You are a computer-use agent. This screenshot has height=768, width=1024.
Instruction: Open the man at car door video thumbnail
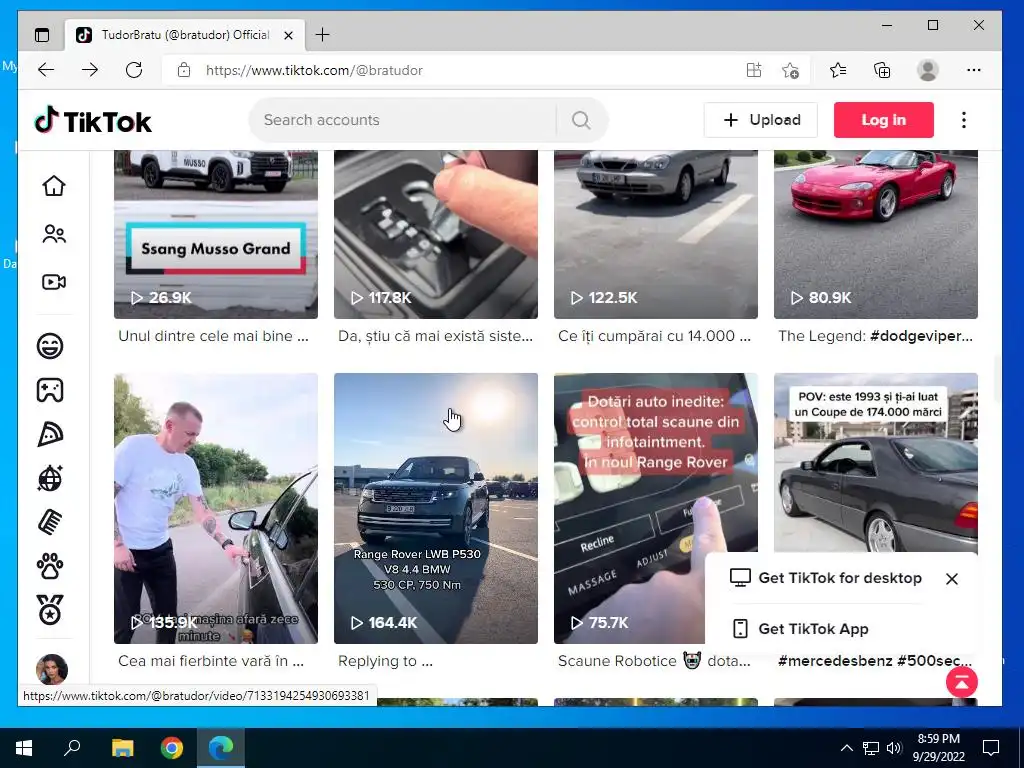click(216, 509)
